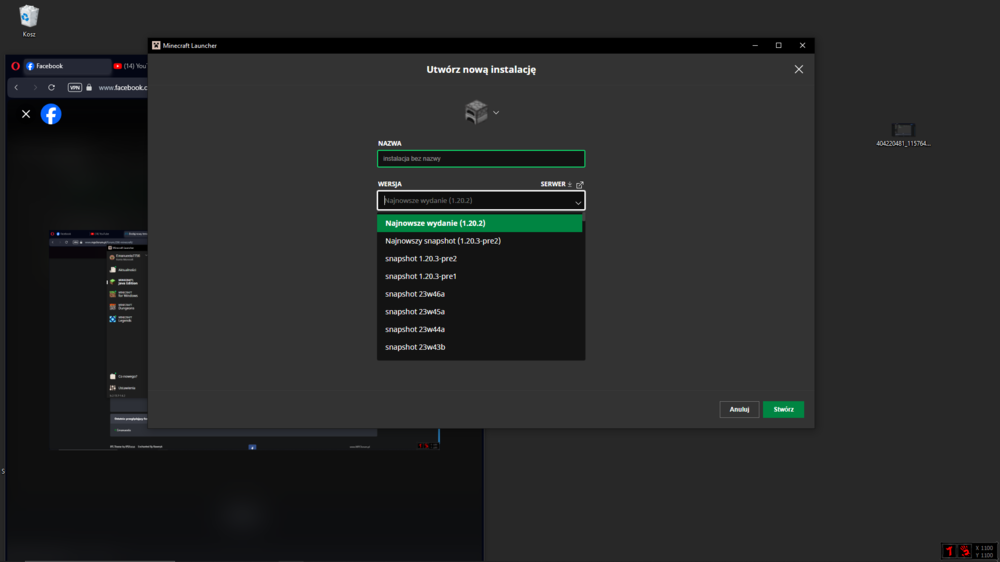
Task: Choose snapshot 1.20.3-pre1 from list
Action: 480,276
